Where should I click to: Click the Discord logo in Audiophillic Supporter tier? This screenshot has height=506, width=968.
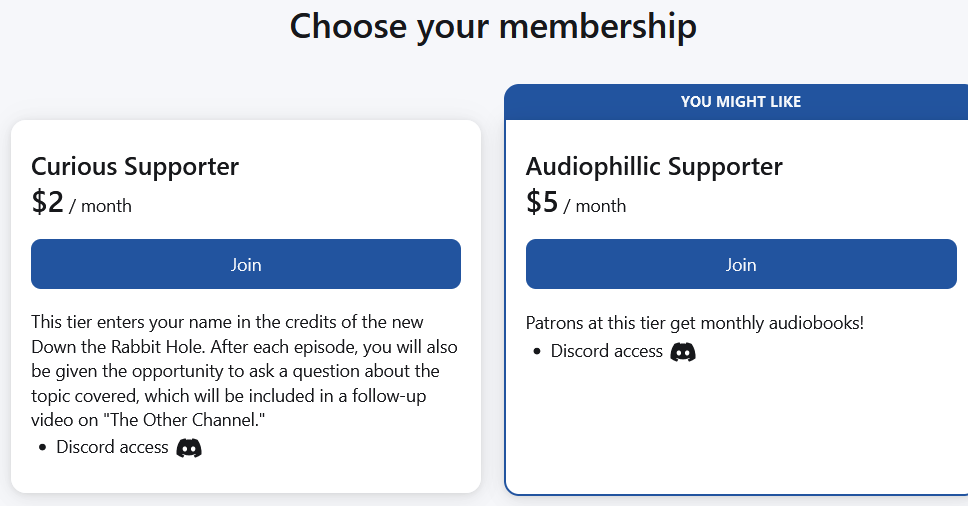683,352
